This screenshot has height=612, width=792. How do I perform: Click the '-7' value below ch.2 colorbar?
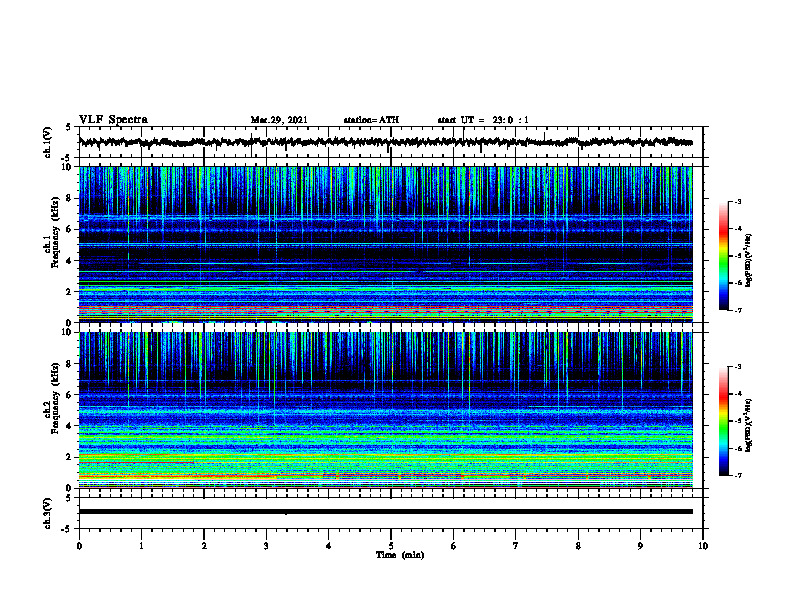pyautogui.click(x=738, y=475)
